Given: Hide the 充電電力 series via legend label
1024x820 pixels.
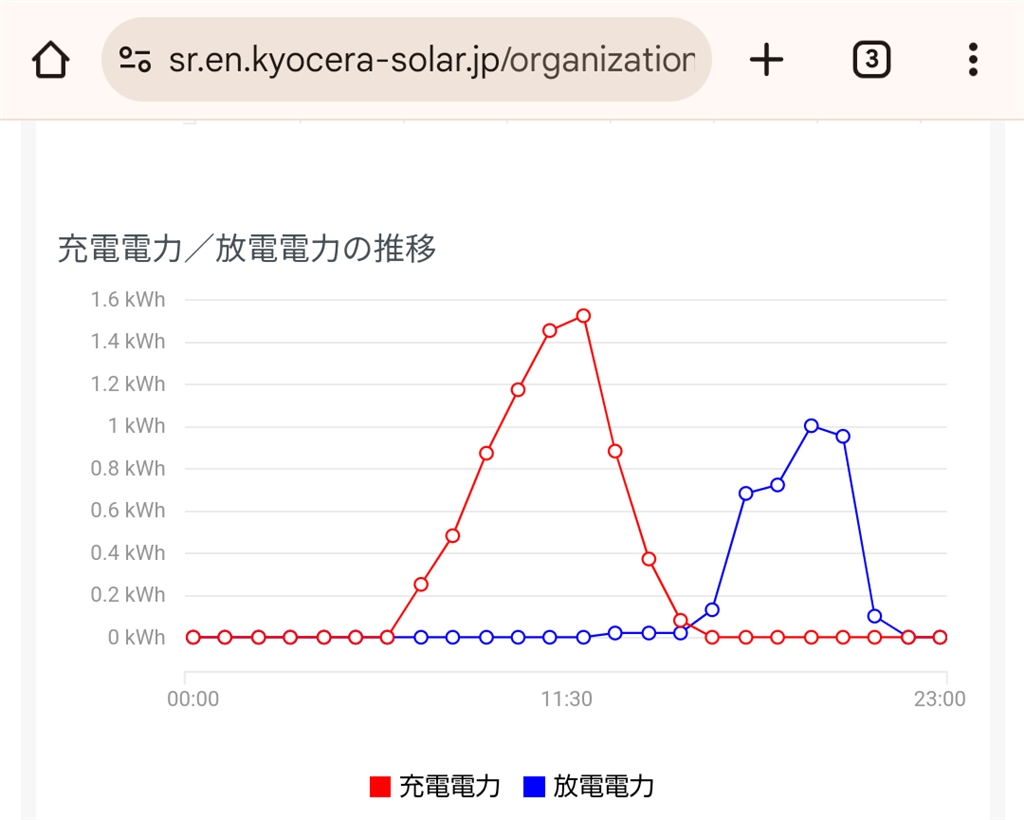Looking at the screenshot, I should [449, 786].
